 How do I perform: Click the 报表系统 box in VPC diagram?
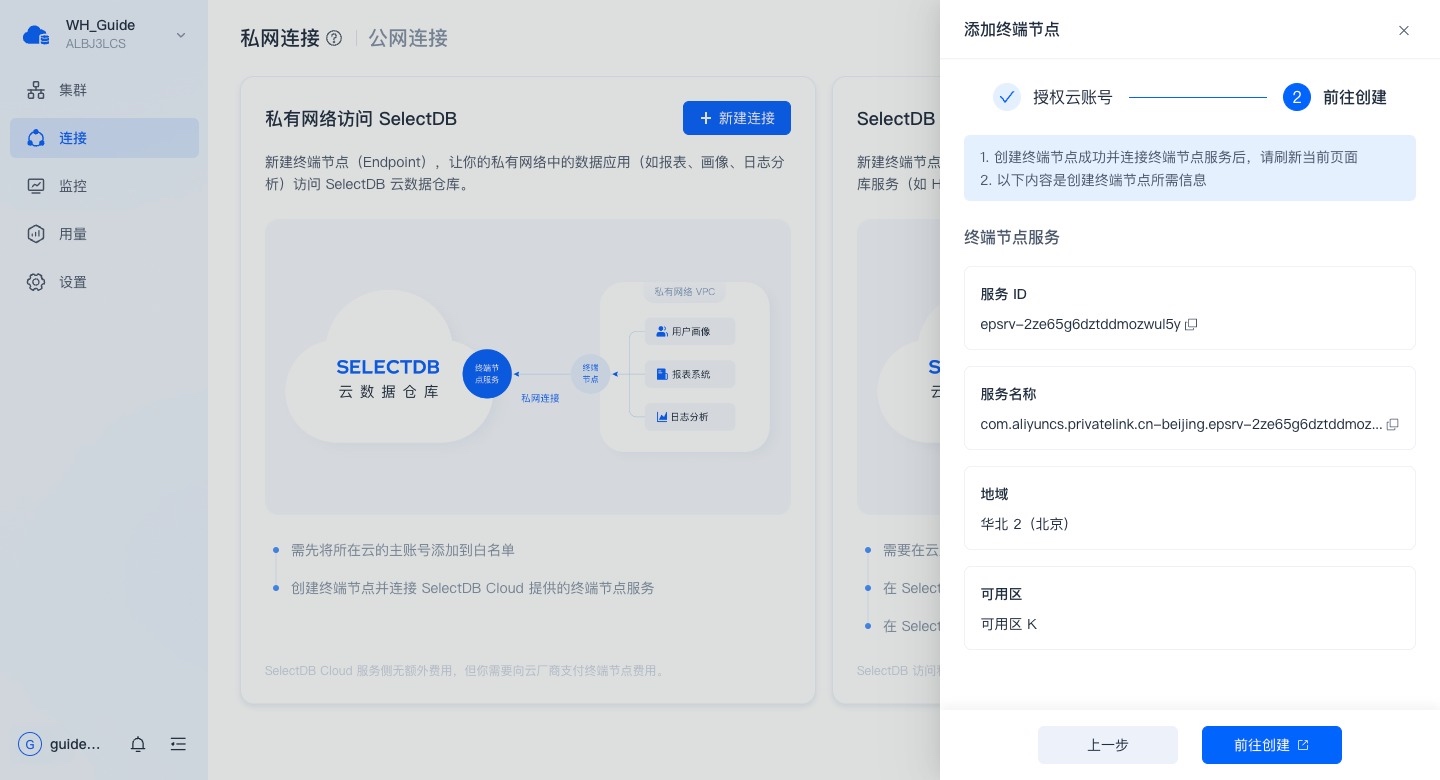[x=690, y=374]
